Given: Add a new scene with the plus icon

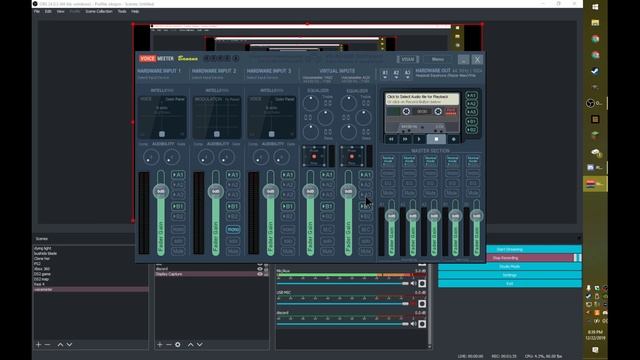Looking at the screenshot, I should (38, 344).
